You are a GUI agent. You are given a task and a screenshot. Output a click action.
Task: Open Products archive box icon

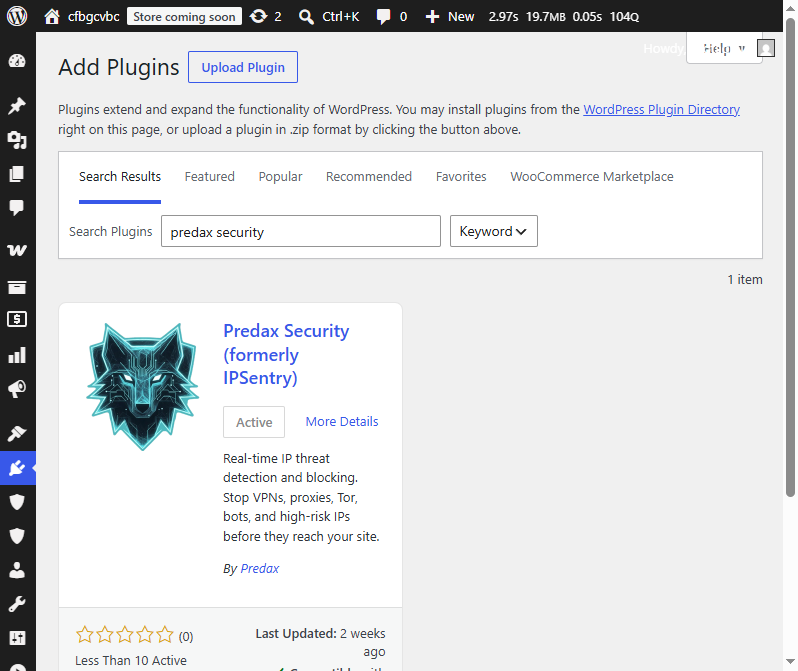tap(17, 287)
